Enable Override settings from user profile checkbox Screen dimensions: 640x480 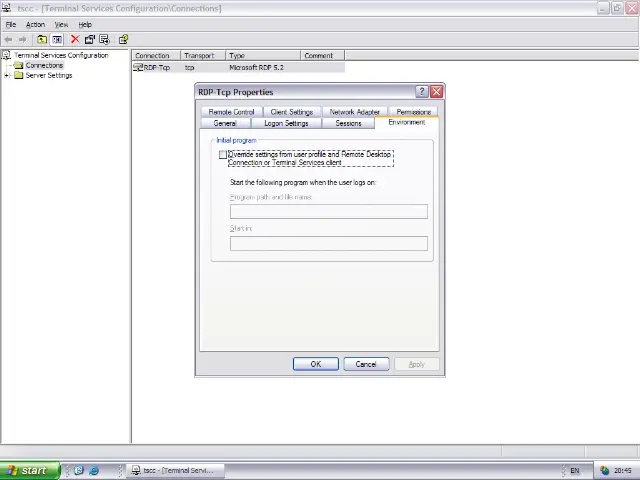tap(222, 155)
